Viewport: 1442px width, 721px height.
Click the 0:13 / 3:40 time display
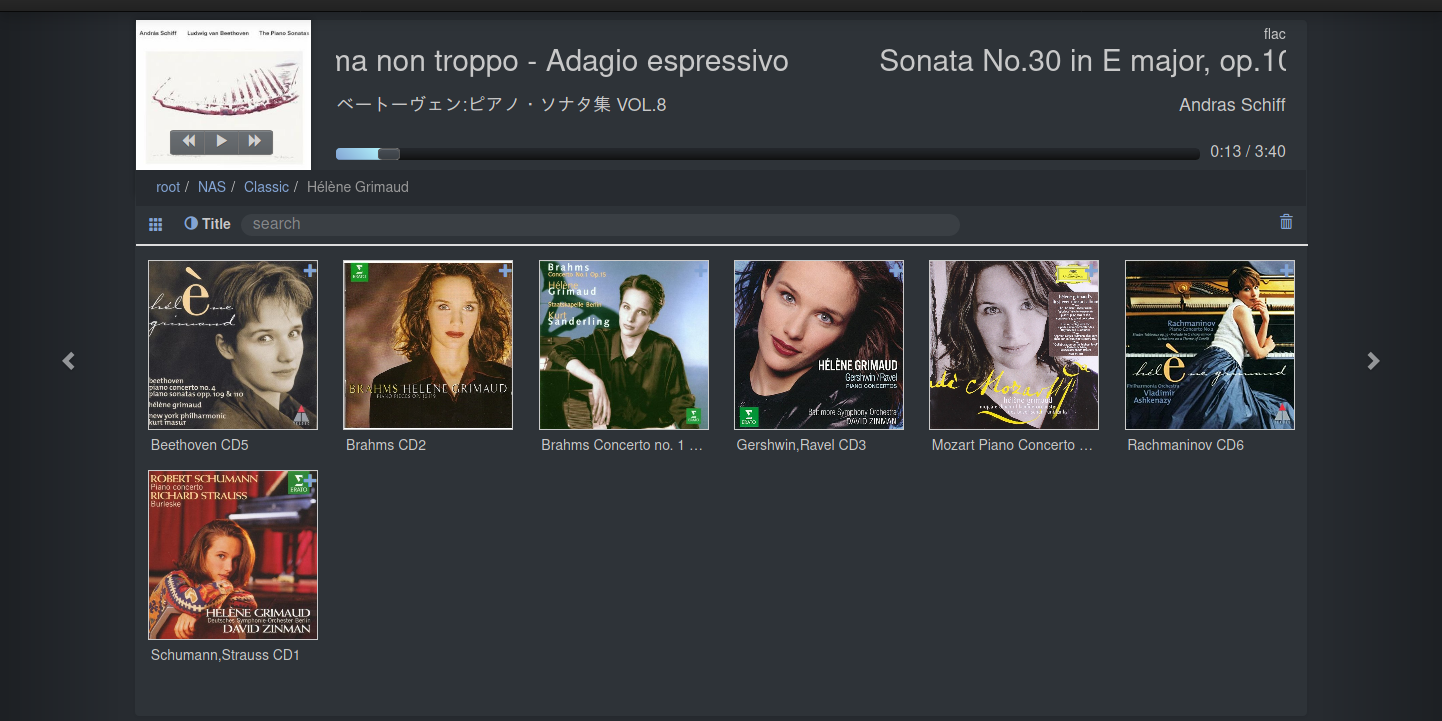point(1248,152)
